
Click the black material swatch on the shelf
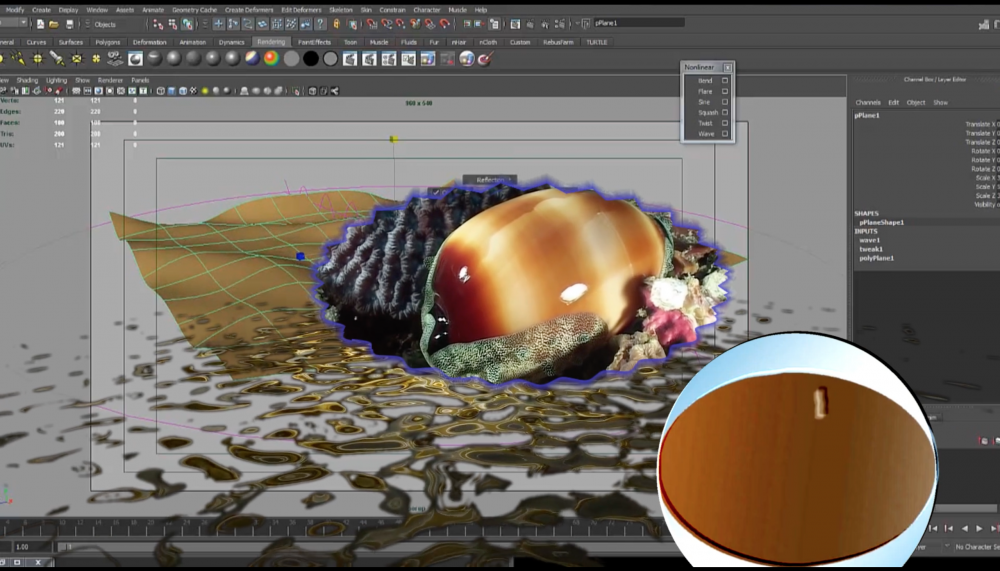[310, 59]
